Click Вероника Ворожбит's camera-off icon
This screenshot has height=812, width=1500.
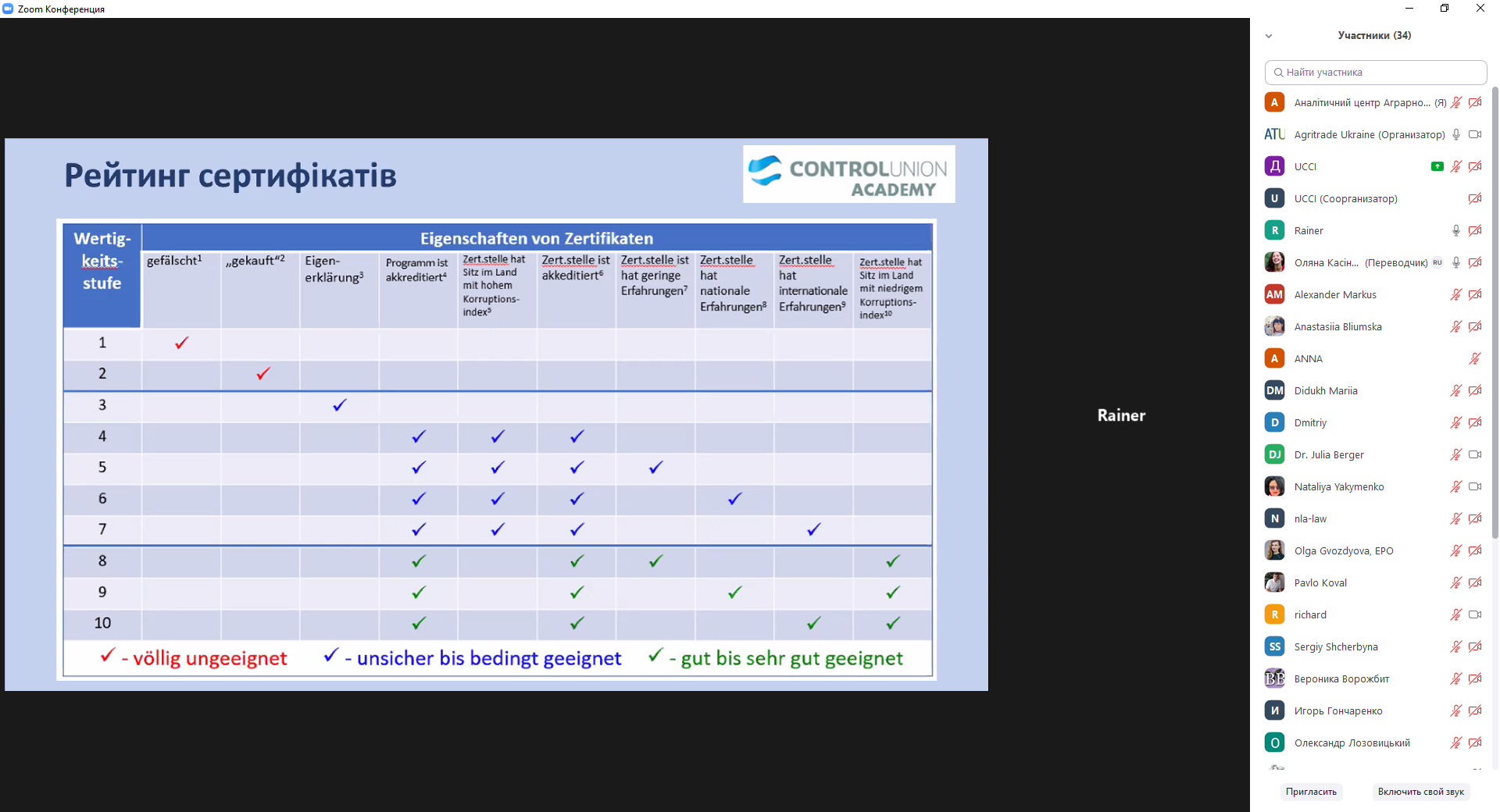click(1475, 678)
